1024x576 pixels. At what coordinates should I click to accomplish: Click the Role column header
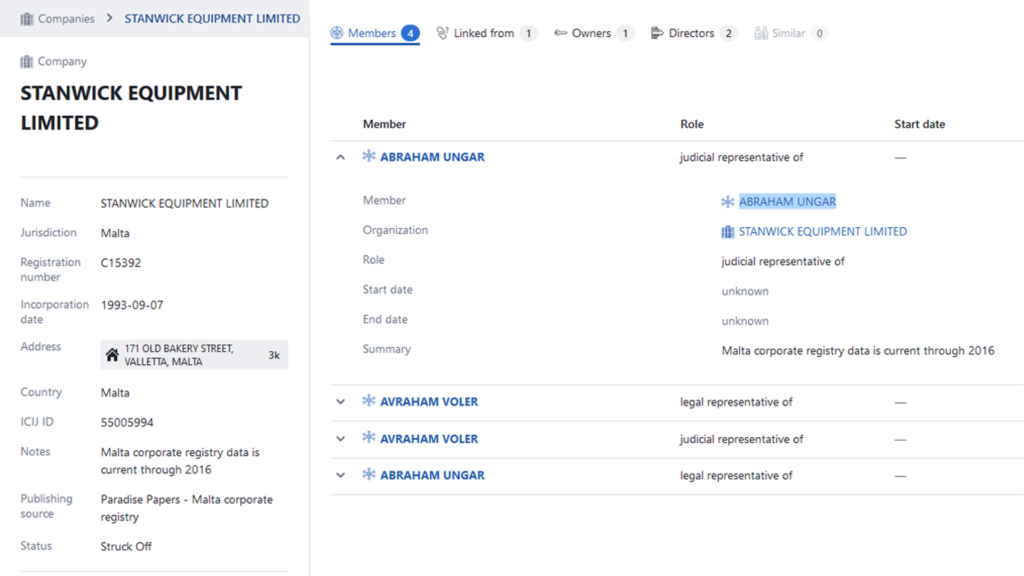[692, 124]
